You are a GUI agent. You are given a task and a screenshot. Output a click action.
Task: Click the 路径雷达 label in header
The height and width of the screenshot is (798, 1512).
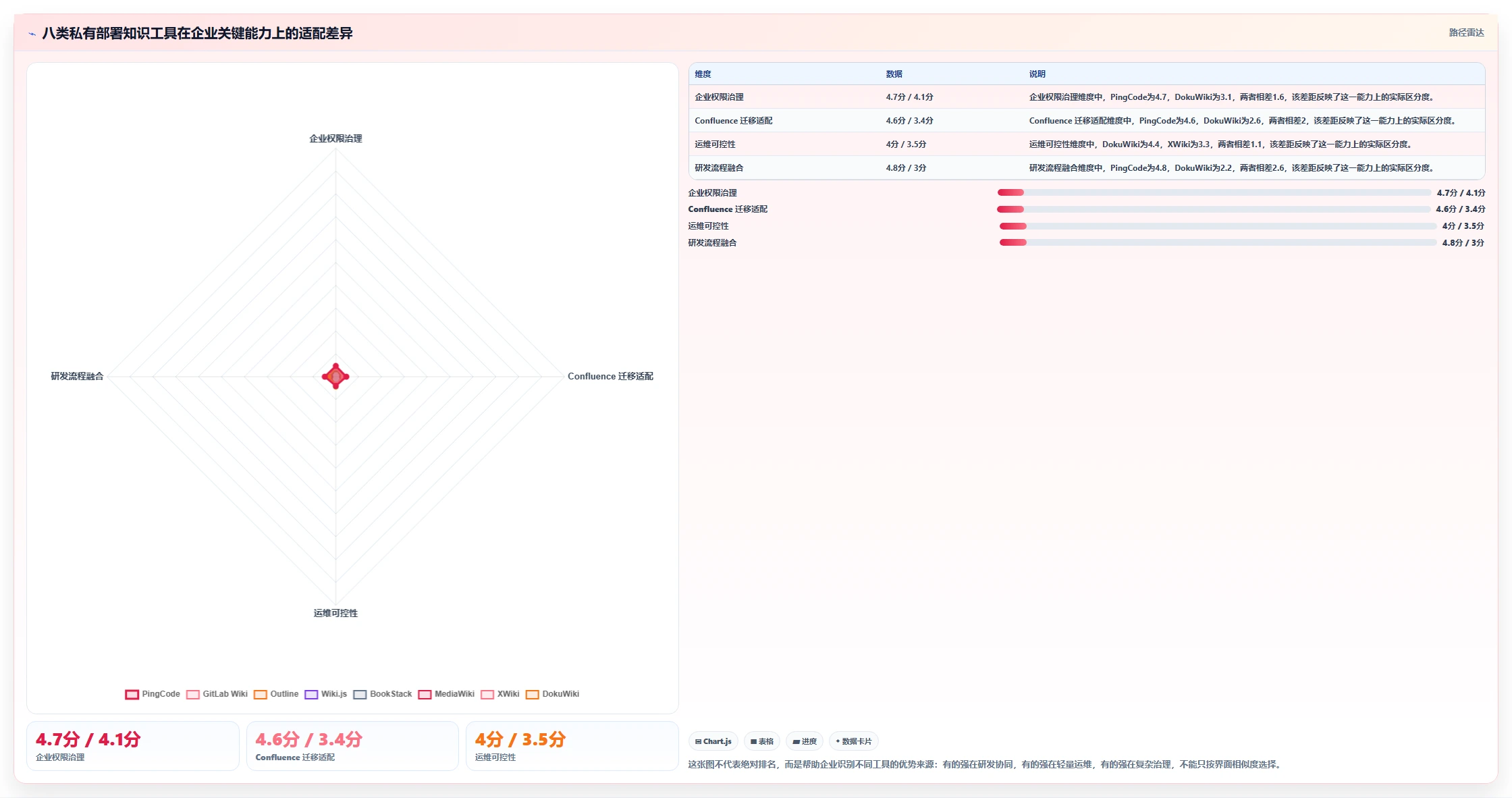(1466, 32)
